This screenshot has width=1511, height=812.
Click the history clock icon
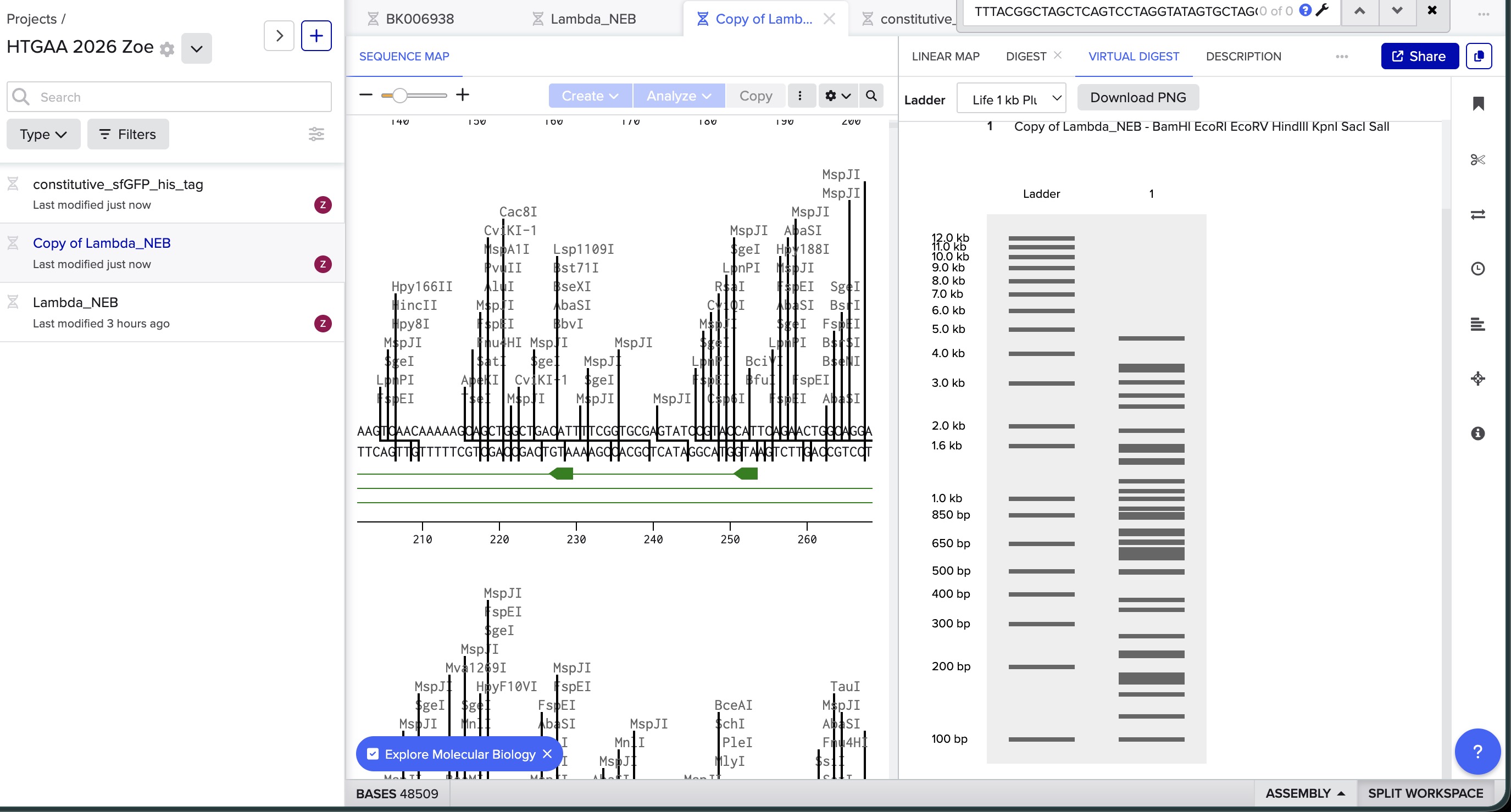(1477, 269)
